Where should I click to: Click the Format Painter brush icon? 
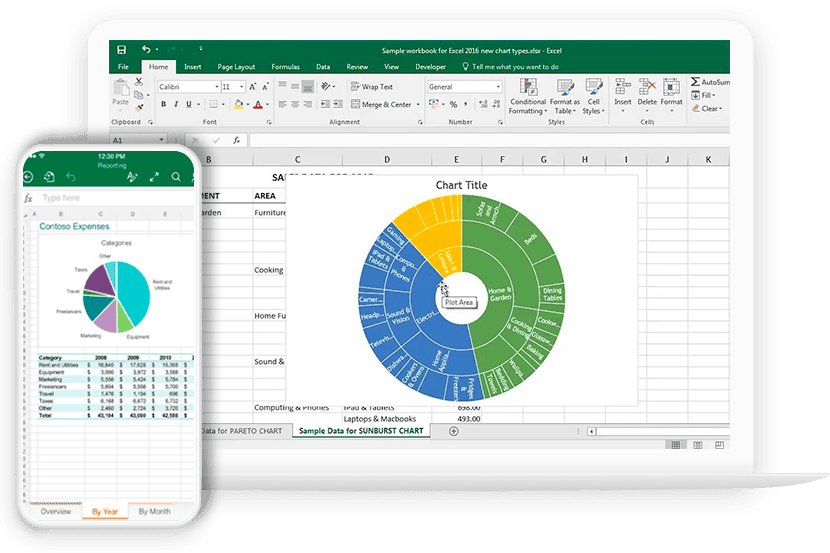point(139,108)
